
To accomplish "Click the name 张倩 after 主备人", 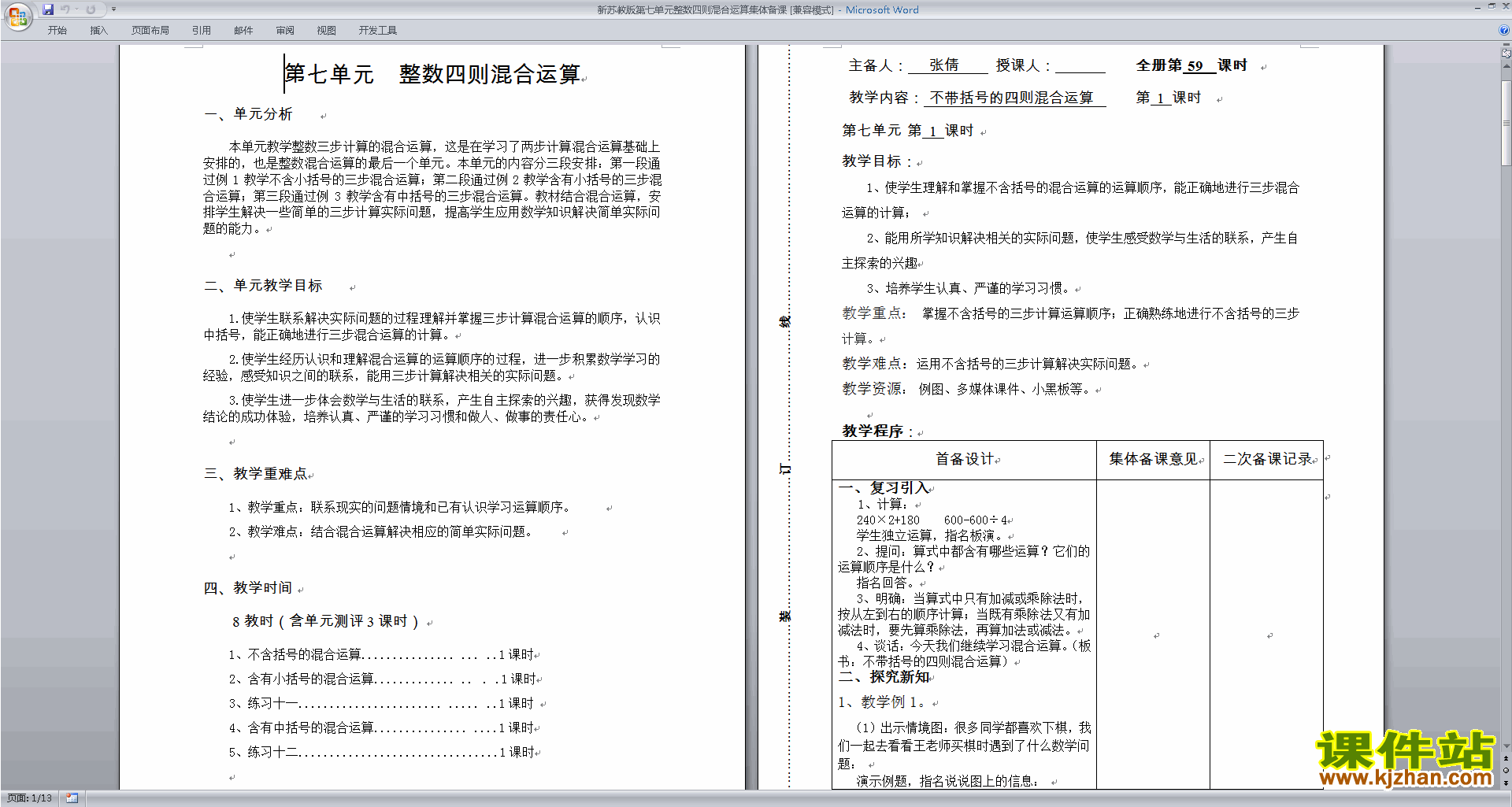I will tap(944, 65).
